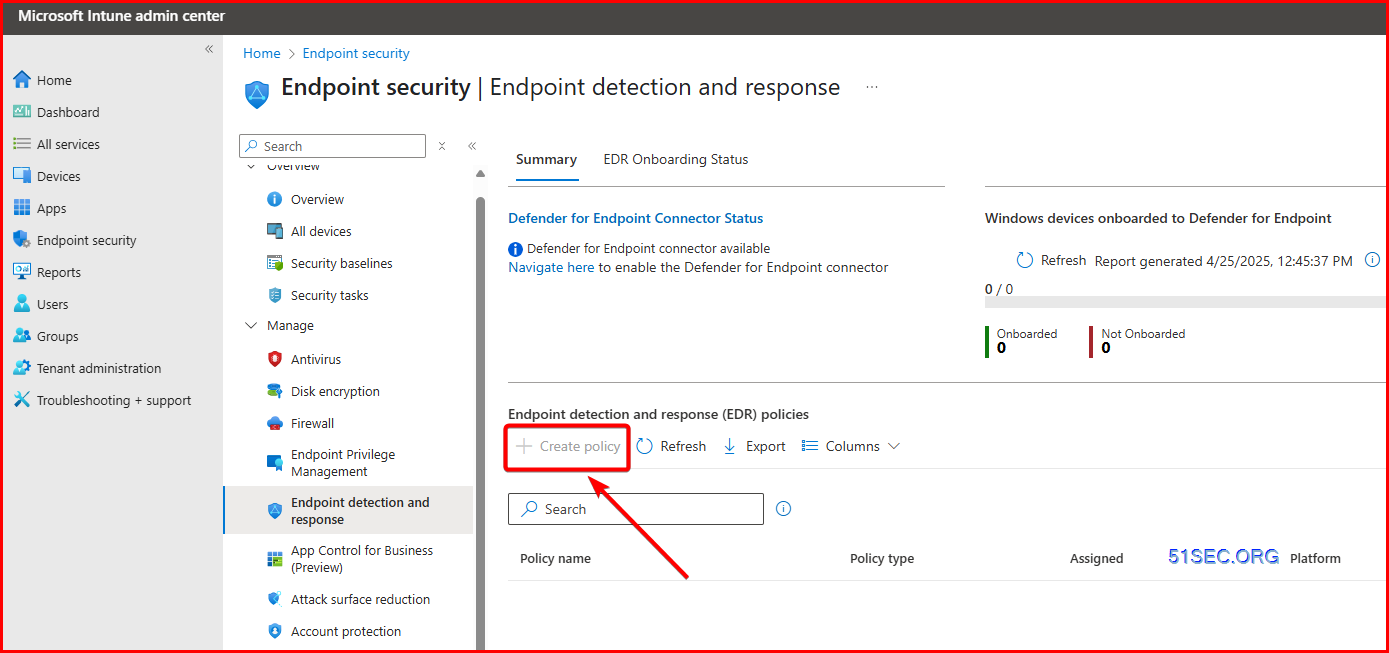Click the Users person icon
This screenshot has height=653, width=1389.
pos(22,304)
